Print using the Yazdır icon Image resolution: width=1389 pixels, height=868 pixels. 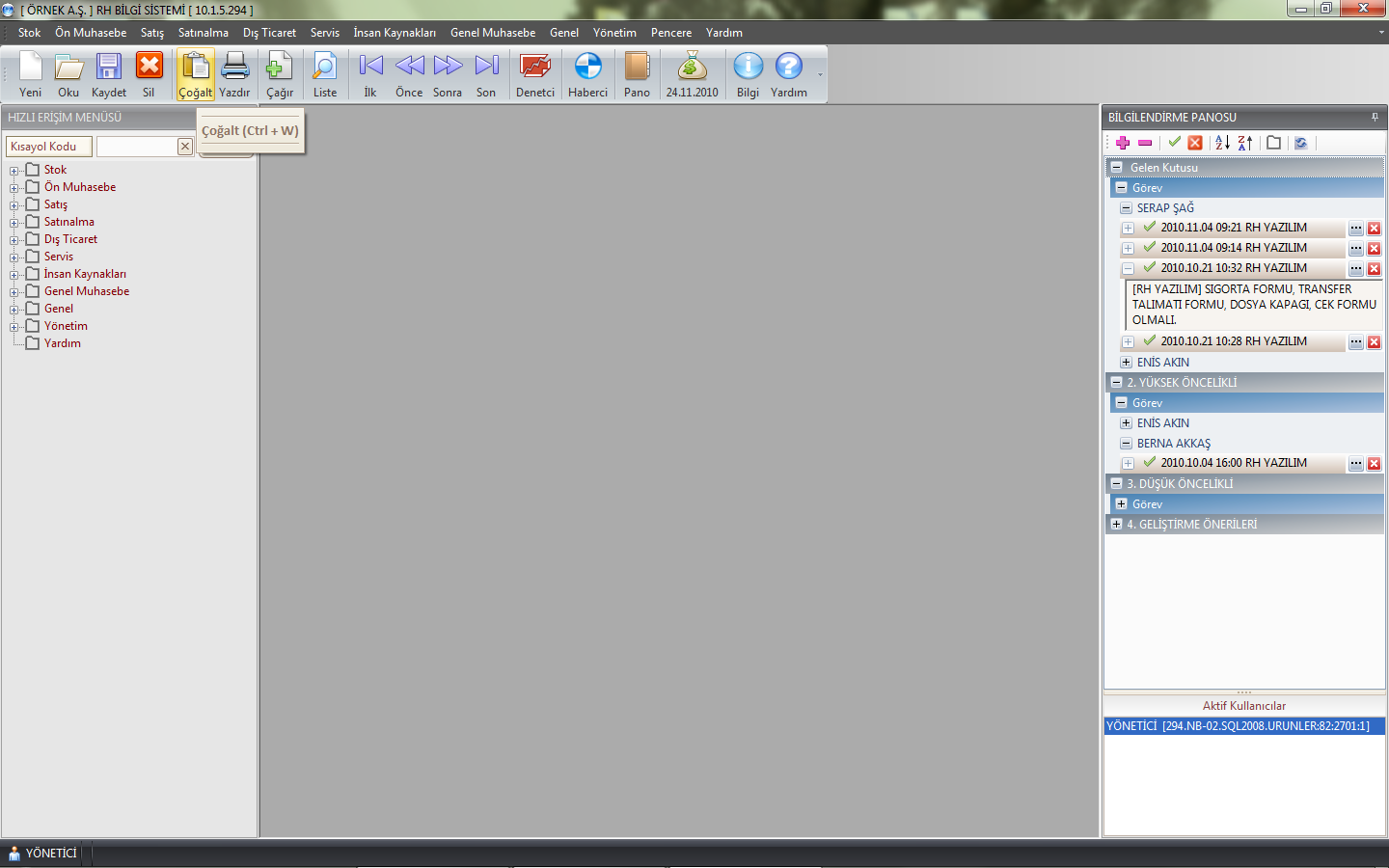click(234, 74)
